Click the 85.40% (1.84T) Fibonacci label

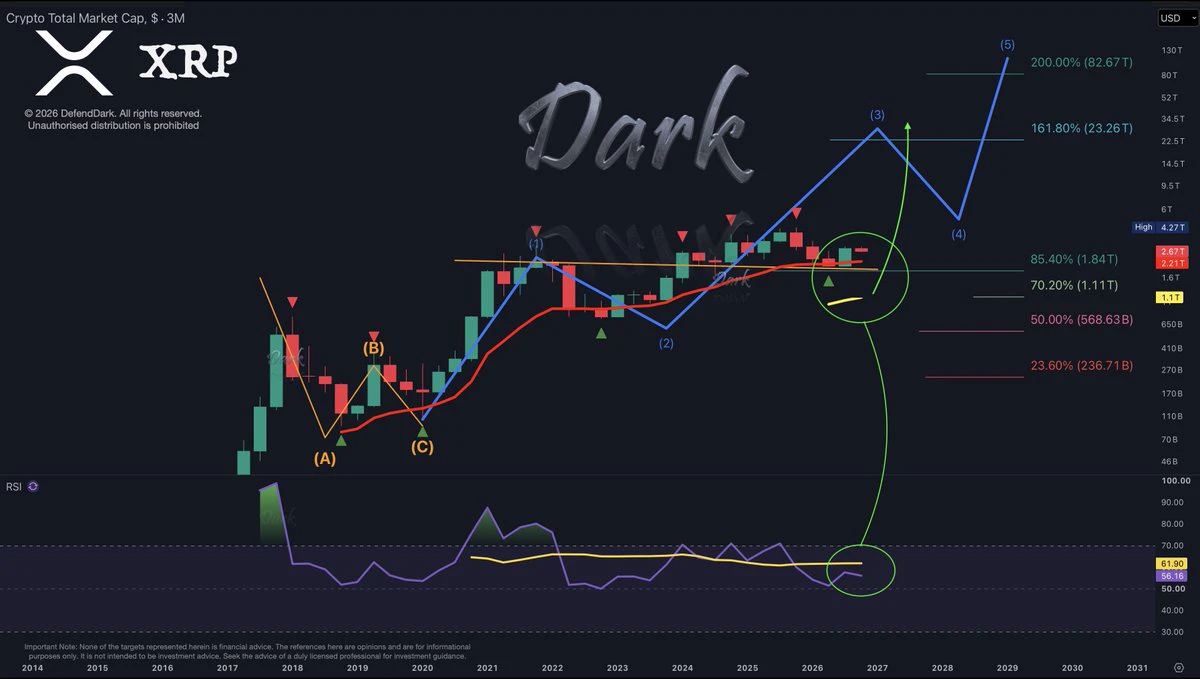(1075, 259)
